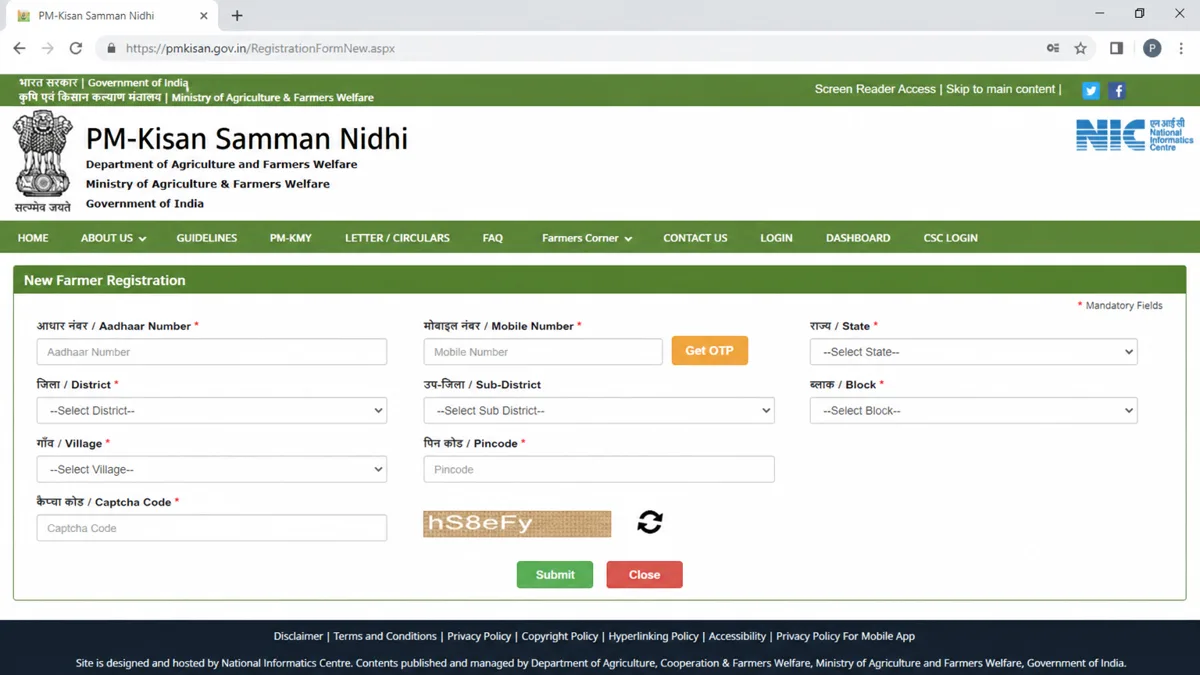1200x675 pixels.
Task: Open LOGIN menu item
Action: [x=776, y=238]
